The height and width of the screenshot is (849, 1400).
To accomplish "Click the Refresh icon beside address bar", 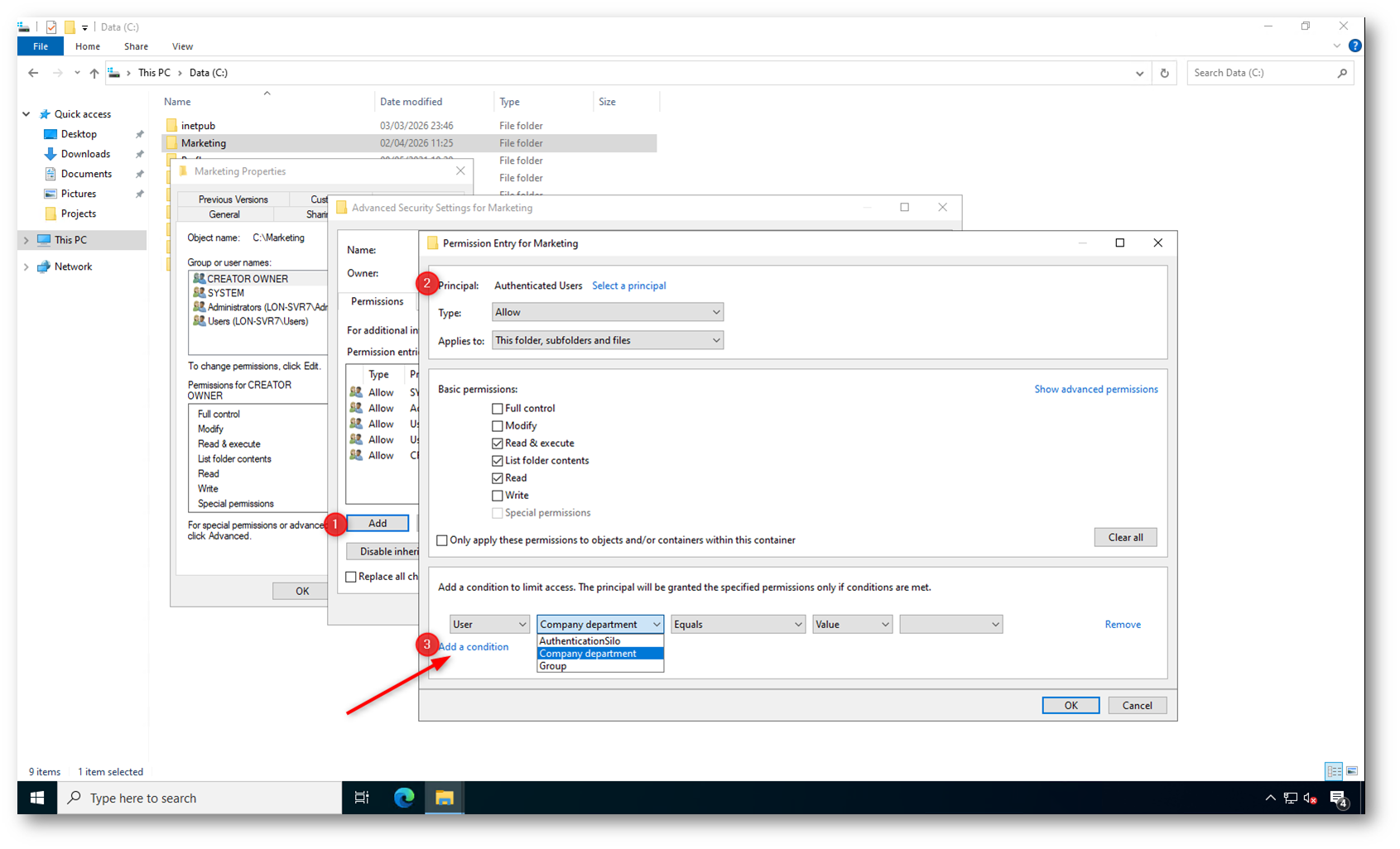I will coord(1164,73).
